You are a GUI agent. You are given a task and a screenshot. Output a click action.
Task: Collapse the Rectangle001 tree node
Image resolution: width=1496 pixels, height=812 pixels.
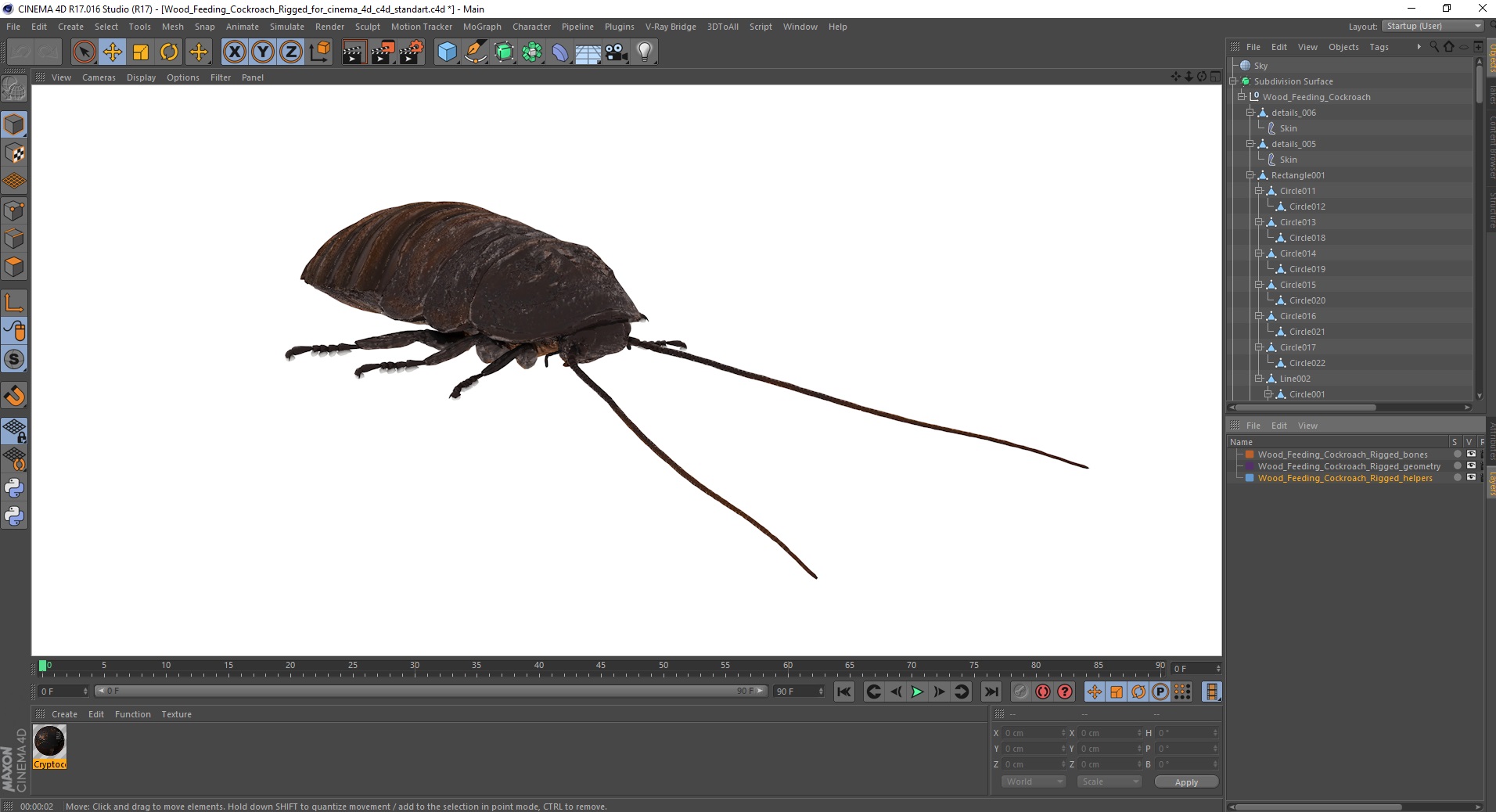(x=1250, y=175)
